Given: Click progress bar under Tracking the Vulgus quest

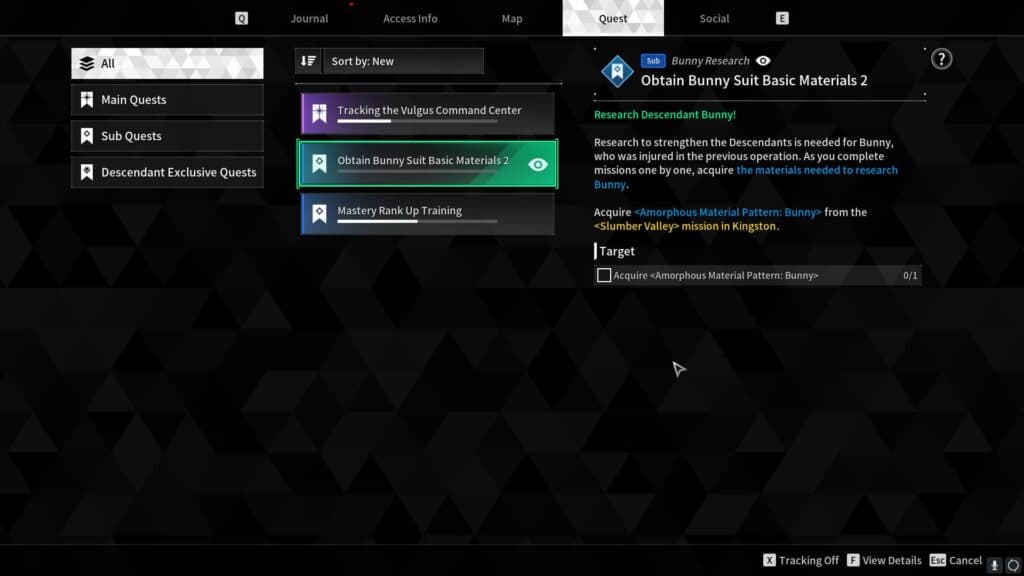Looking at the screenshot, I should (417, 121).
